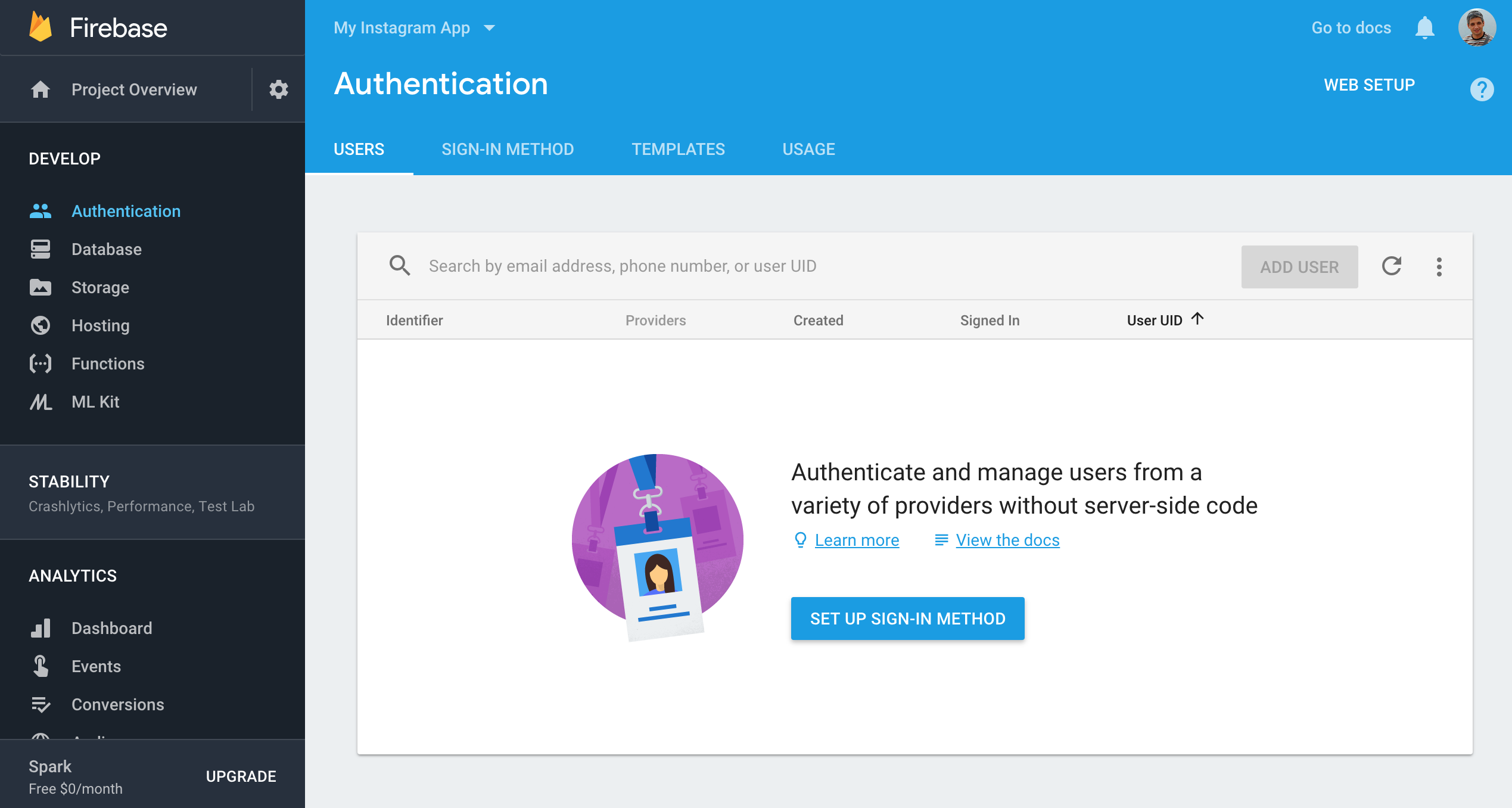Screen dimensions: 1512x808
Task: Open Analytics Events
Action: click(x=96, y=666)
